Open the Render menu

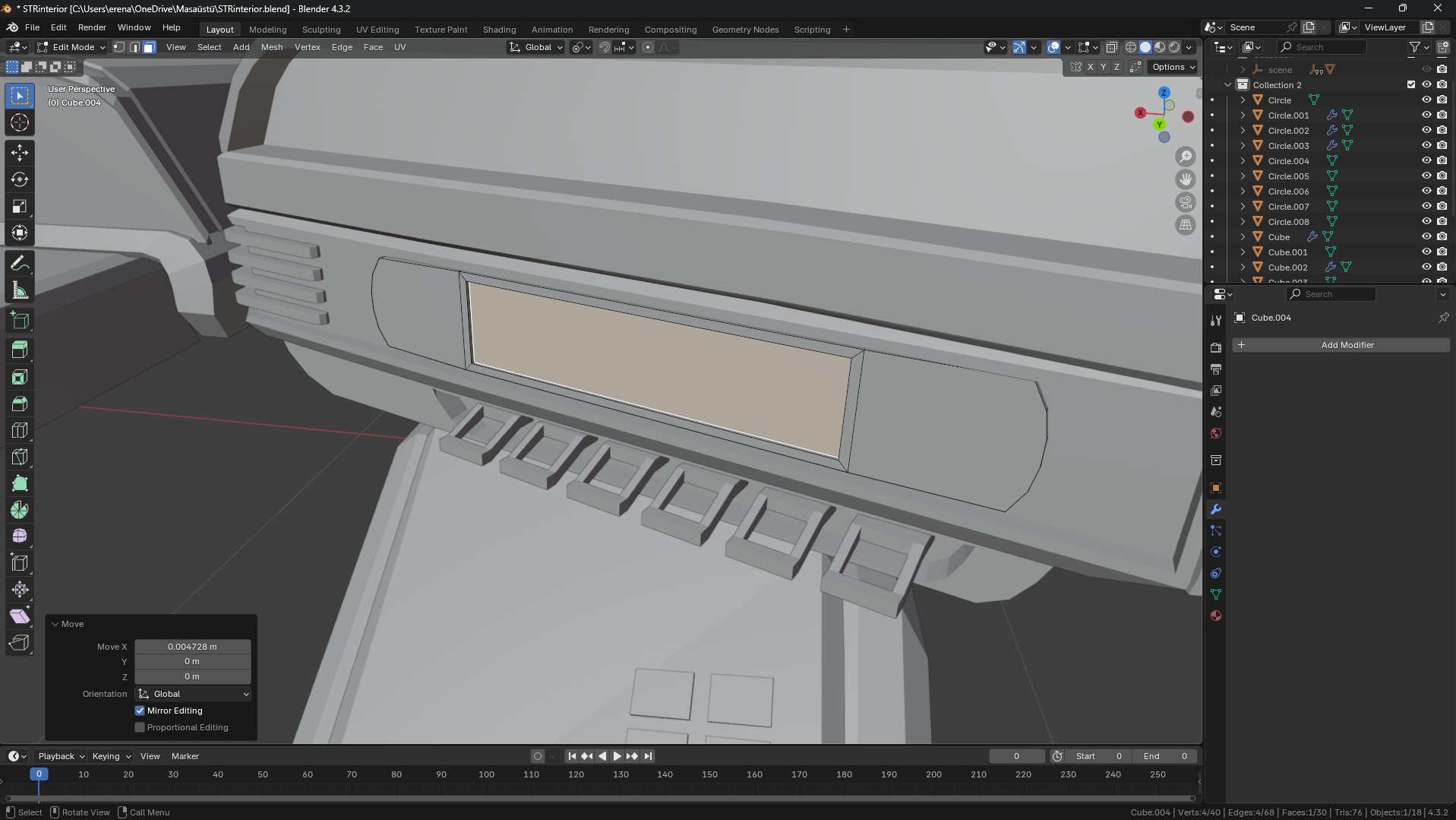click(x=92, y=27)
